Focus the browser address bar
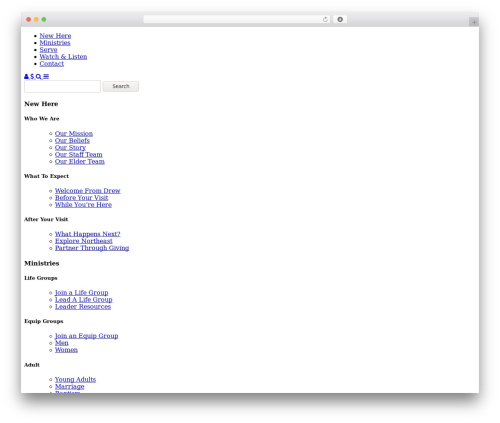The height and width of the screenshot is (423, 500). tap(237, 20)
